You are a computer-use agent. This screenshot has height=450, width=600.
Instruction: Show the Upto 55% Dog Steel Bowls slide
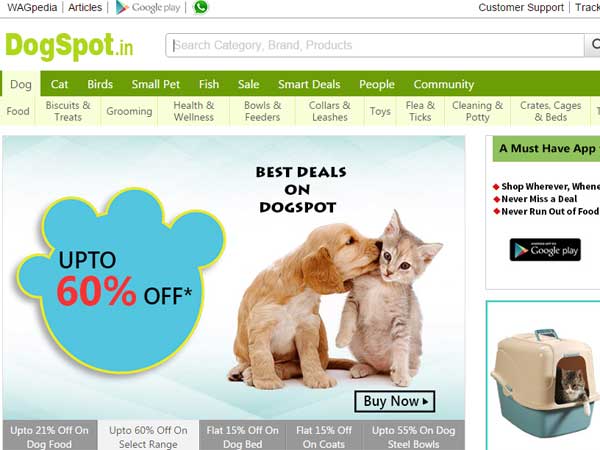point(413,437)
